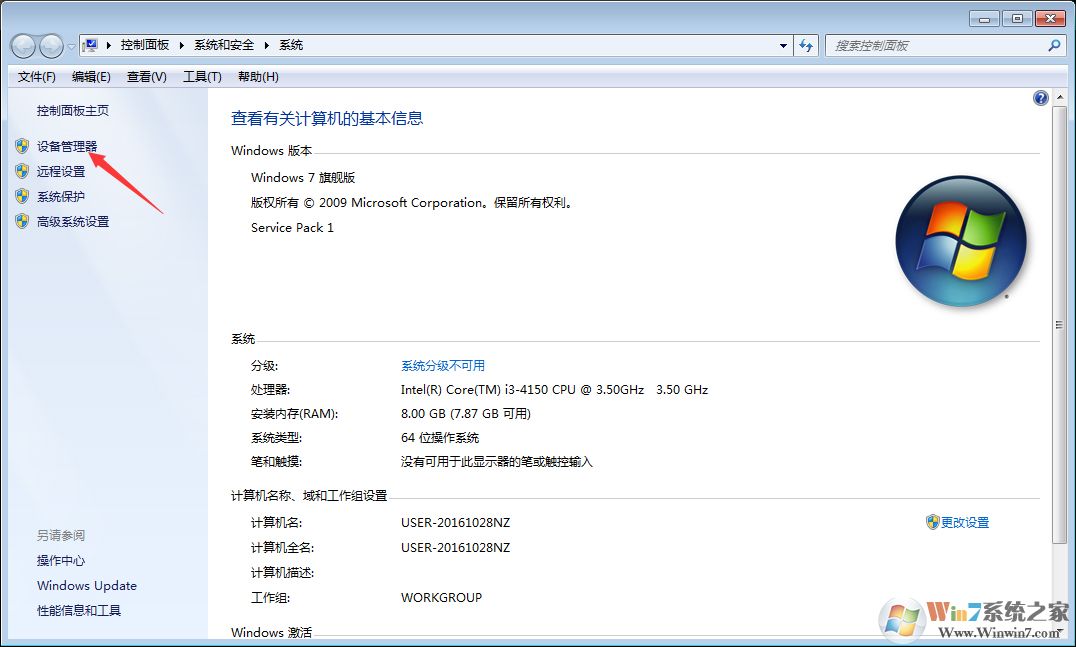
Task: Open Windows Update from the sidebar
Action: tap(86, 585)
